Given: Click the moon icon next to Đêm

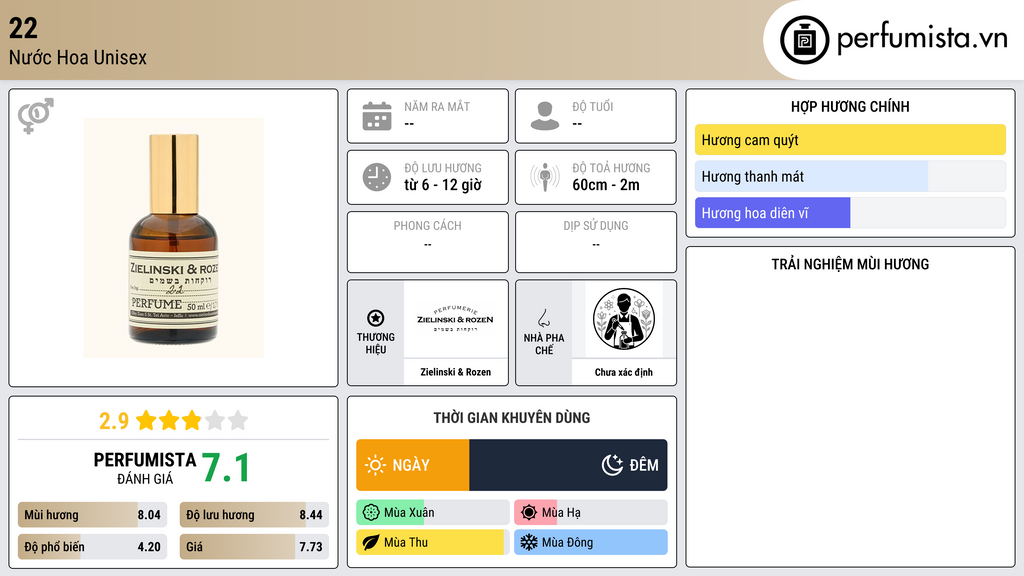Looking at the screenshot, I should [x=612, y=465].
